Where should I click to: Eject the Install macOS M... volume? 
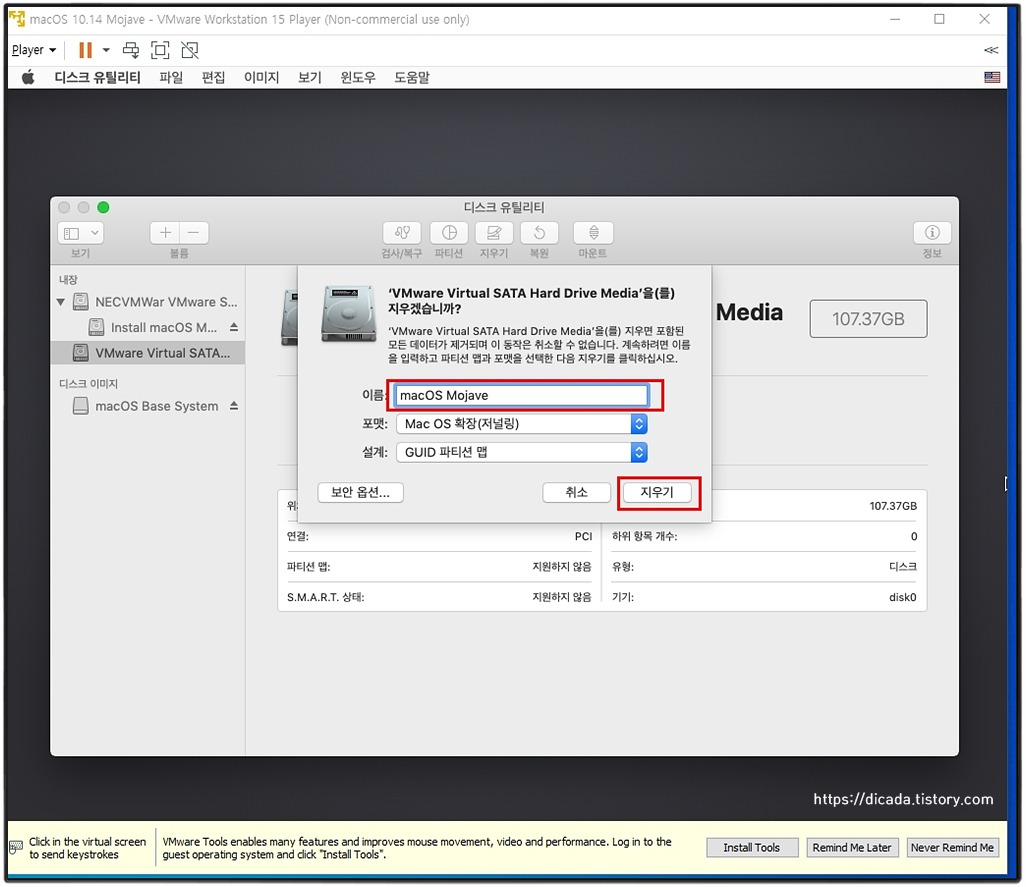pyautogui.click(x=234, y=327)
